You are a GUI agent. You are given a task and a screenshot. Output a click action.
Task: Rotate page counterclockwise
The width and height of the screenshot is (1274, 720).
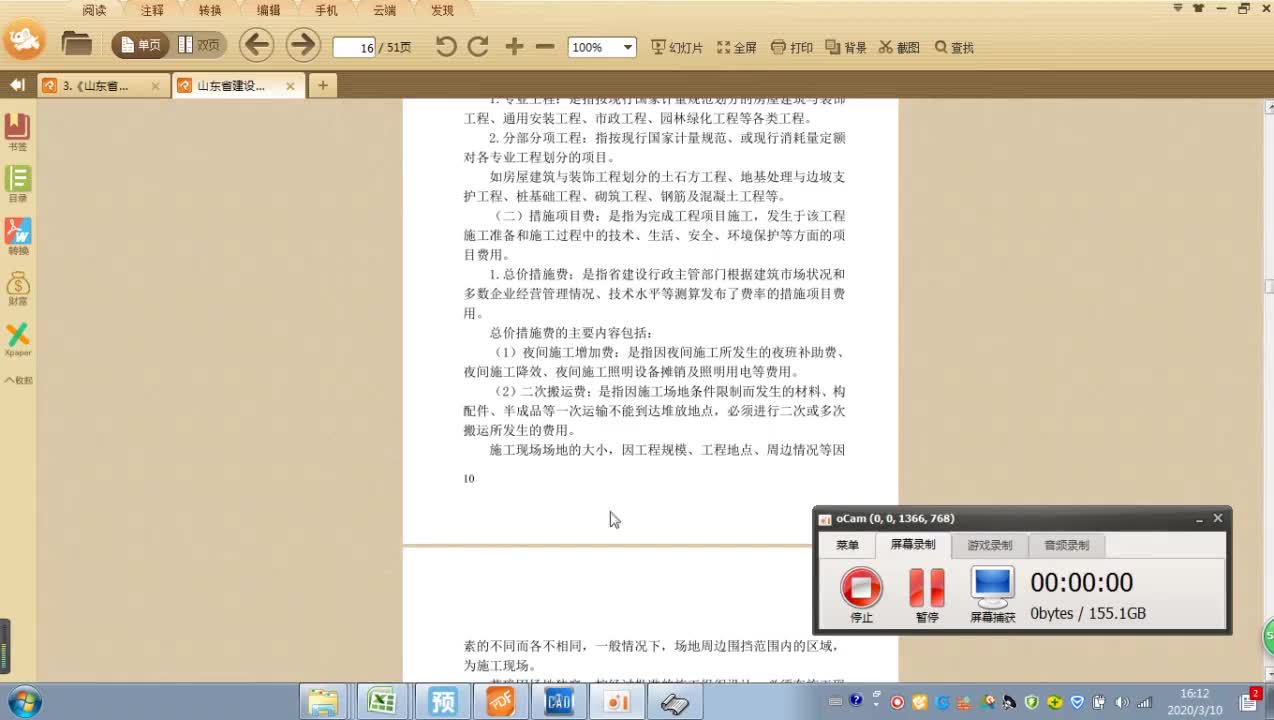click(x=446, y=46)
